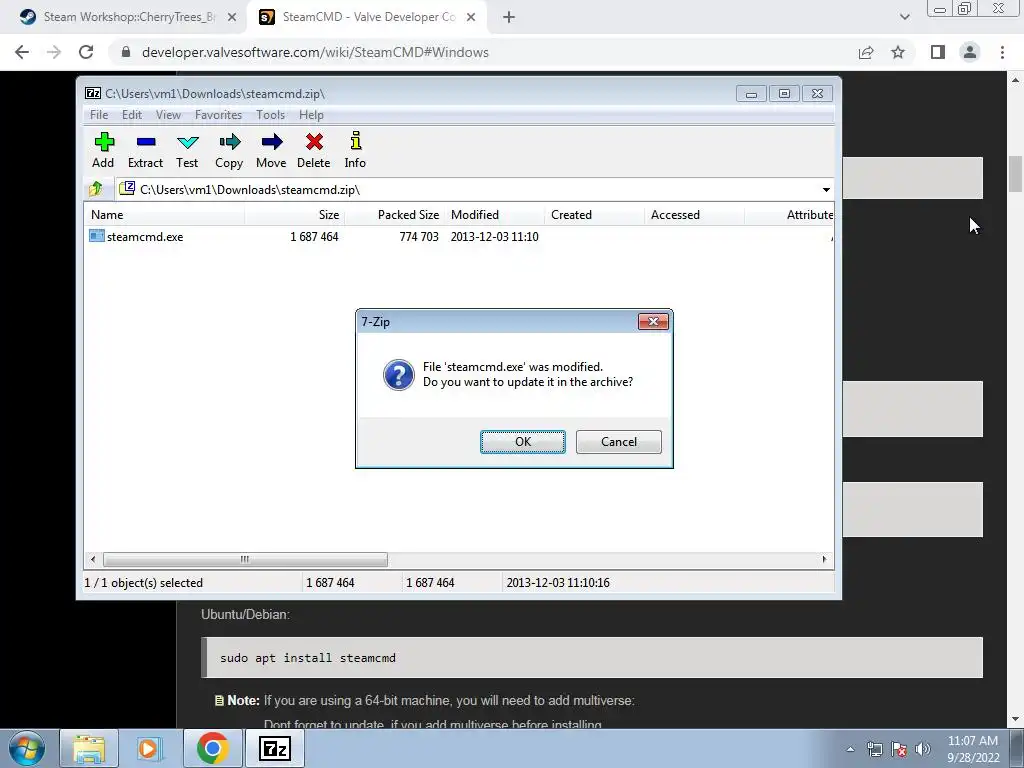Viewport: 1024px width, 768px height.
Task: Click the right scroll arrow in the file list
Action: point(824,560)
